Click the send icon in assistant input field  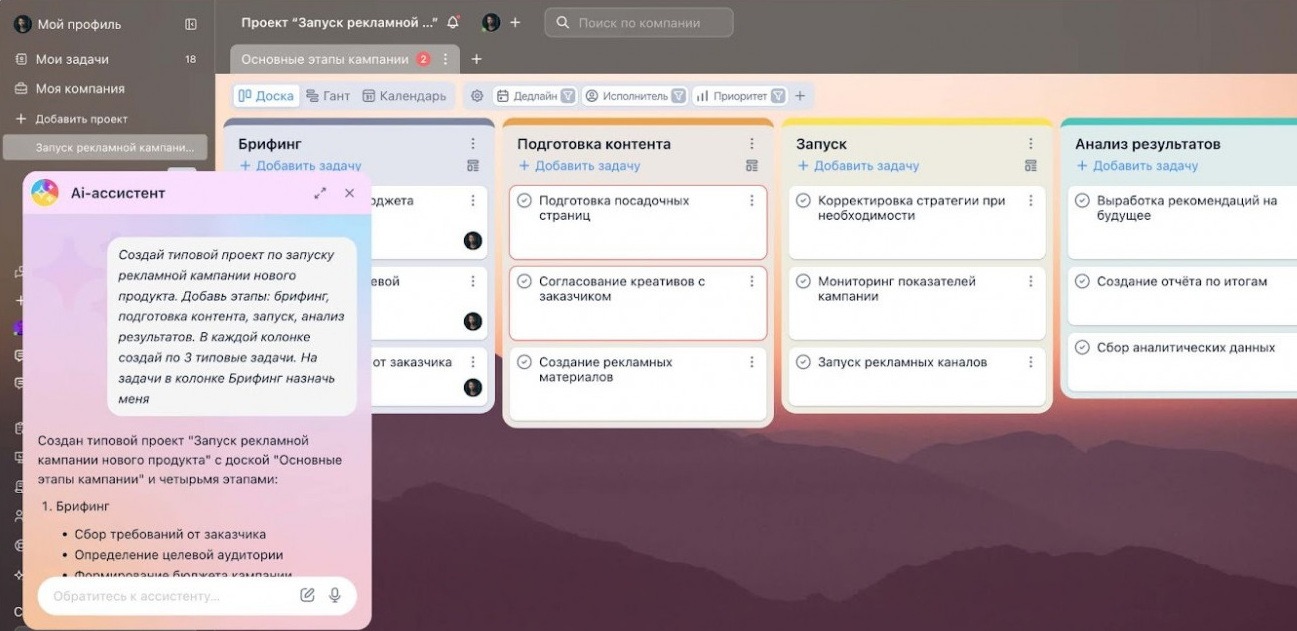[308, 594]
